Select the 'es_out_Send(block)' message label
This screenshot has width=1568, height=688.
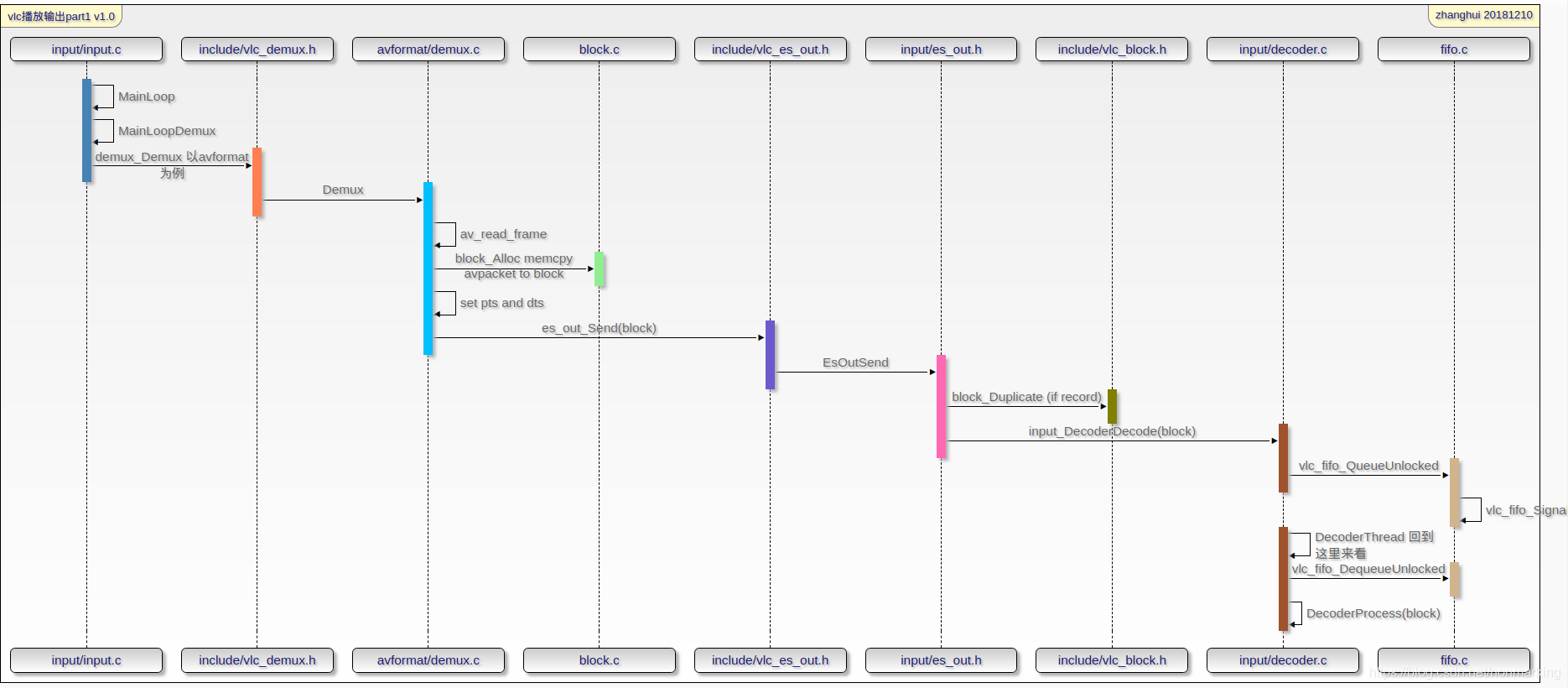[x=599, y=328]
